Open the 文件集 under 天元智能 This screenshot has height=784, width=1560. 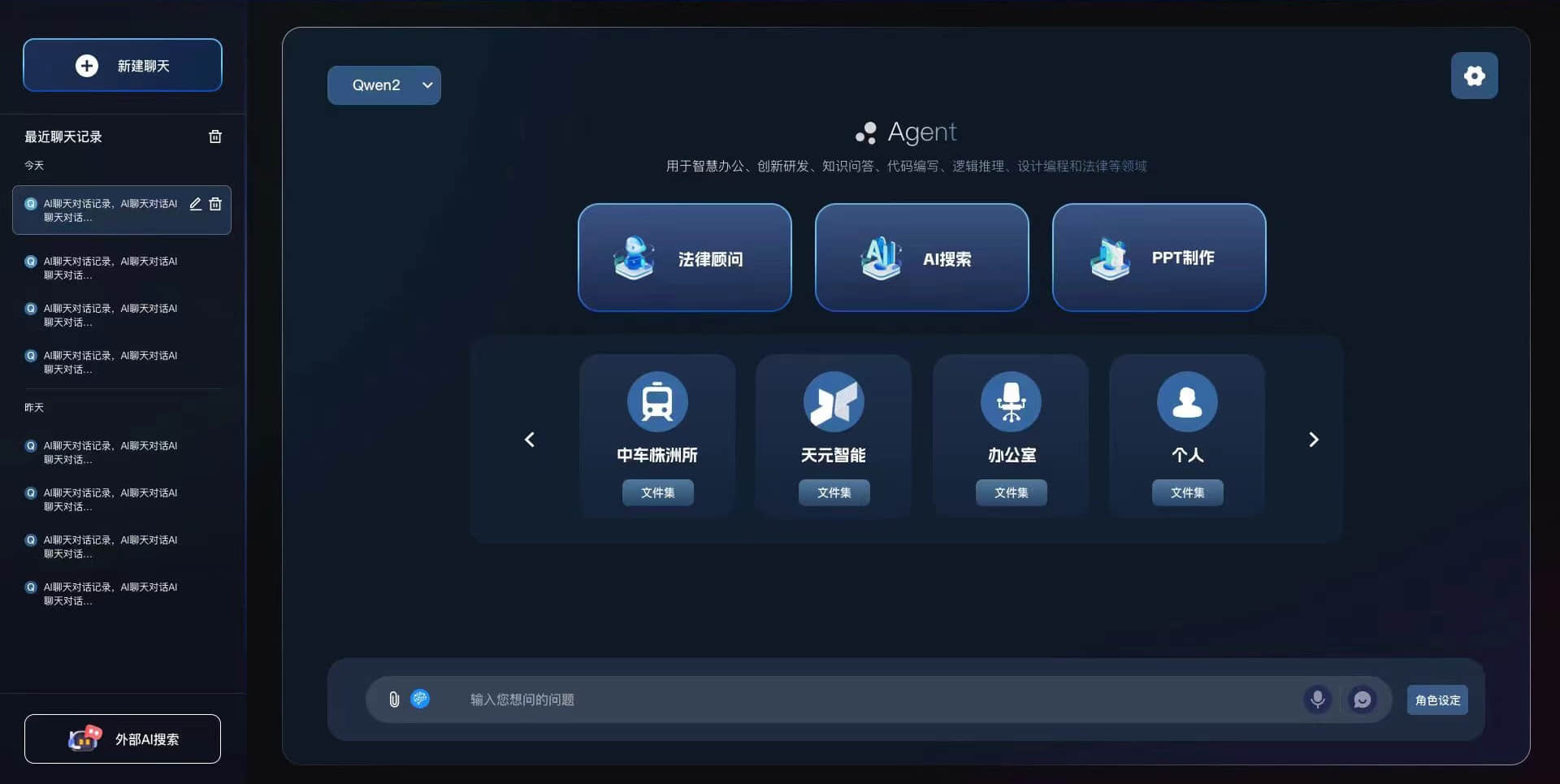tap(834, 492)
